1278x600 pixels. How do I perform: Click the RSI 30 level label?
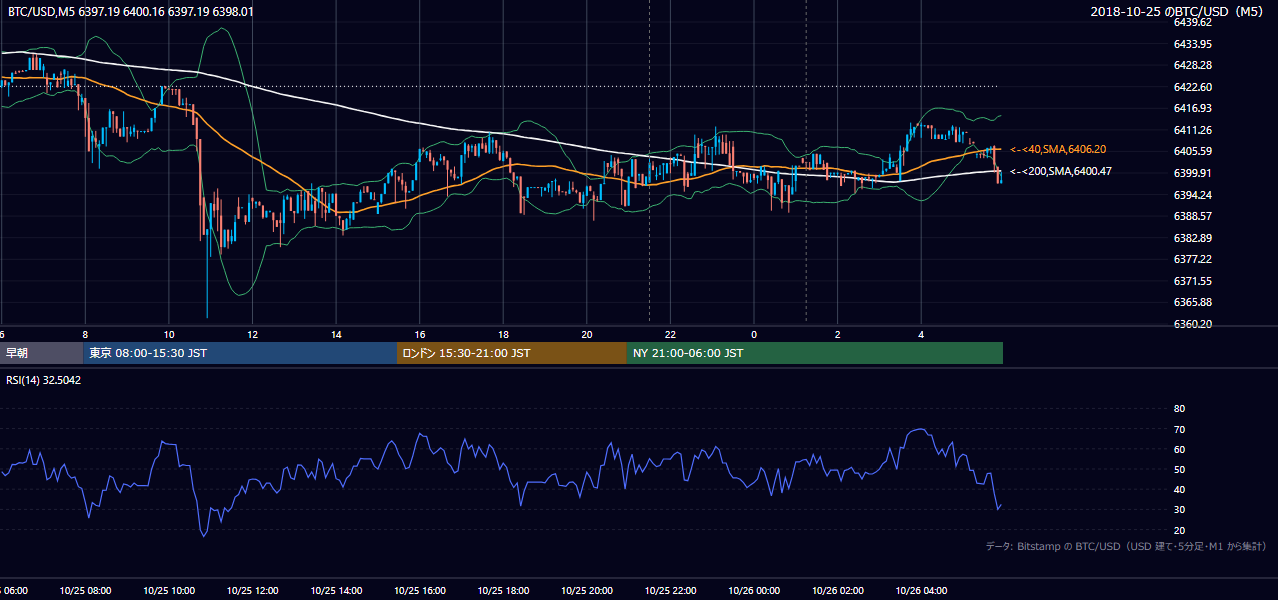[1179, 510]
